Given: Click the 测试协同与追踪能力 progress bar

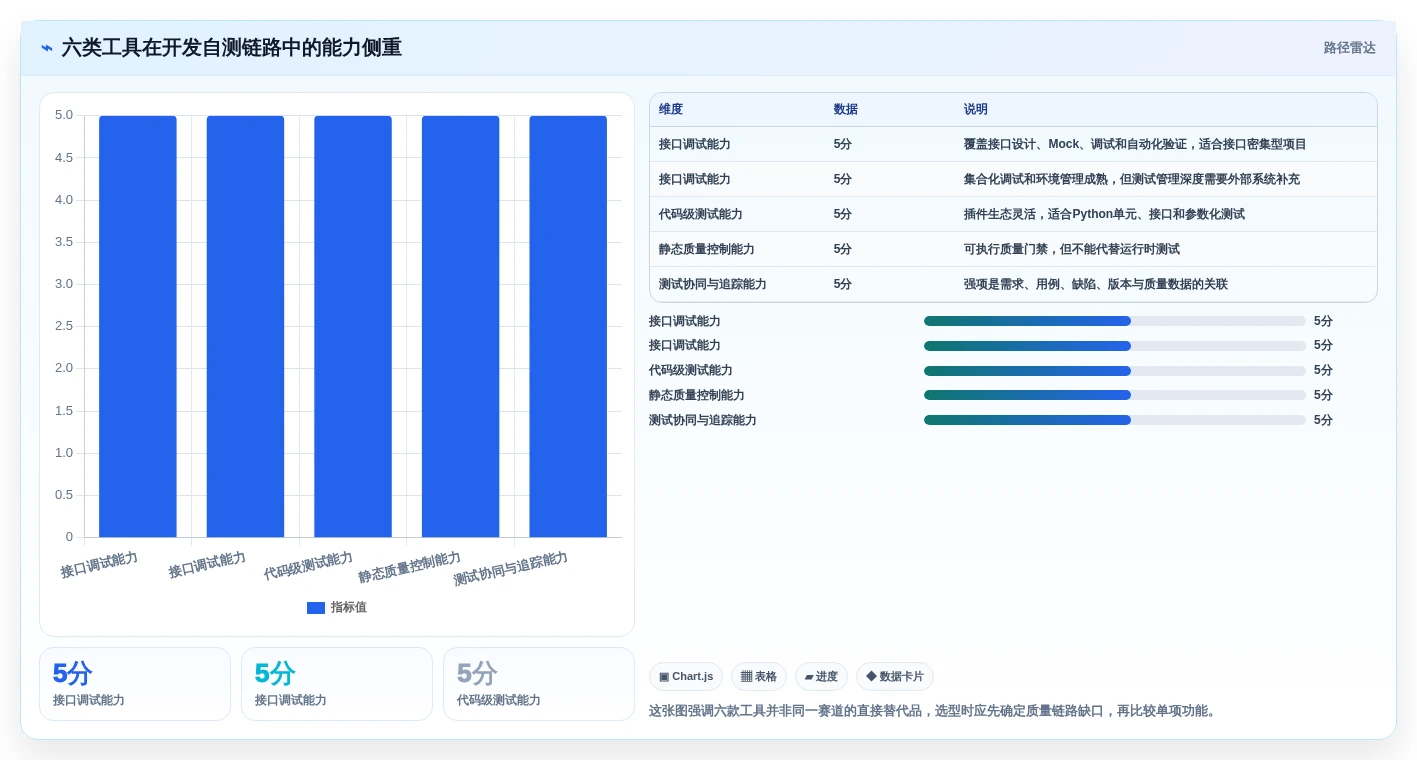Looking at the screenshot, I should pos(1115,421).
